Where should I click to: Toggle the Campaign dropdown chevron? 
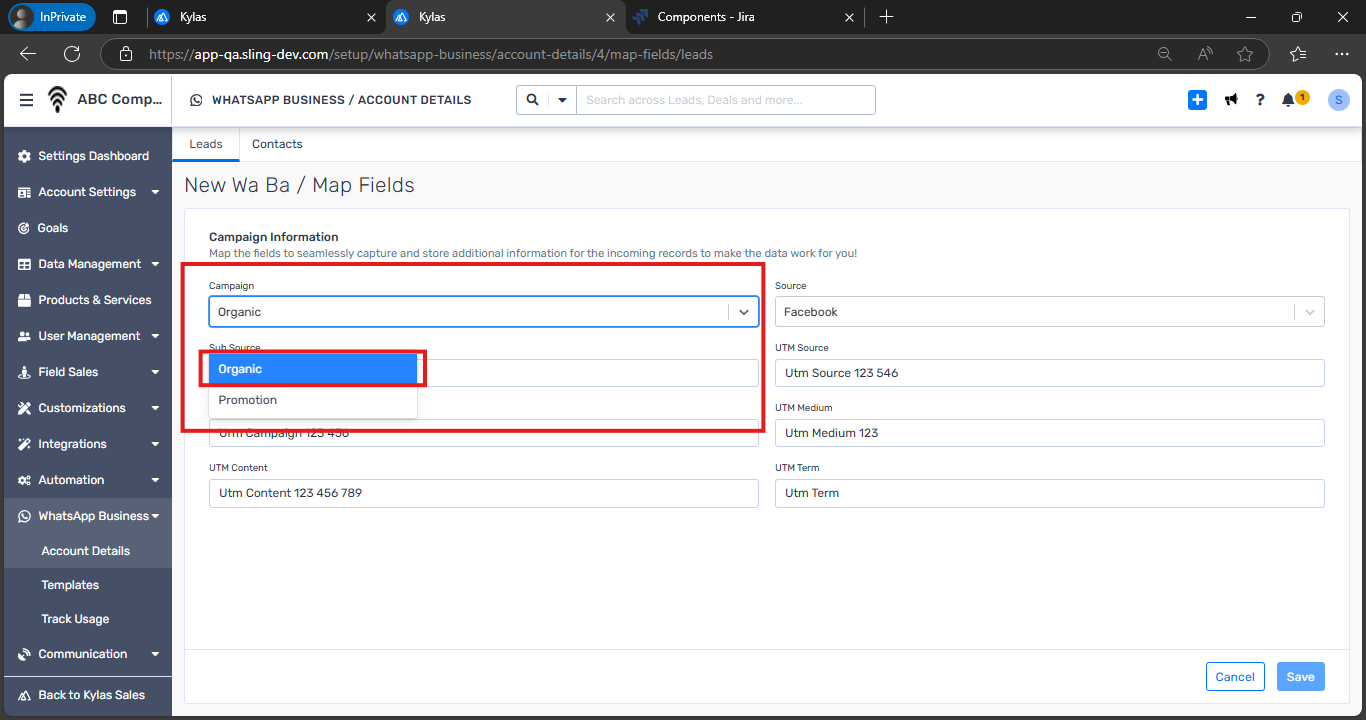(744, 312)
